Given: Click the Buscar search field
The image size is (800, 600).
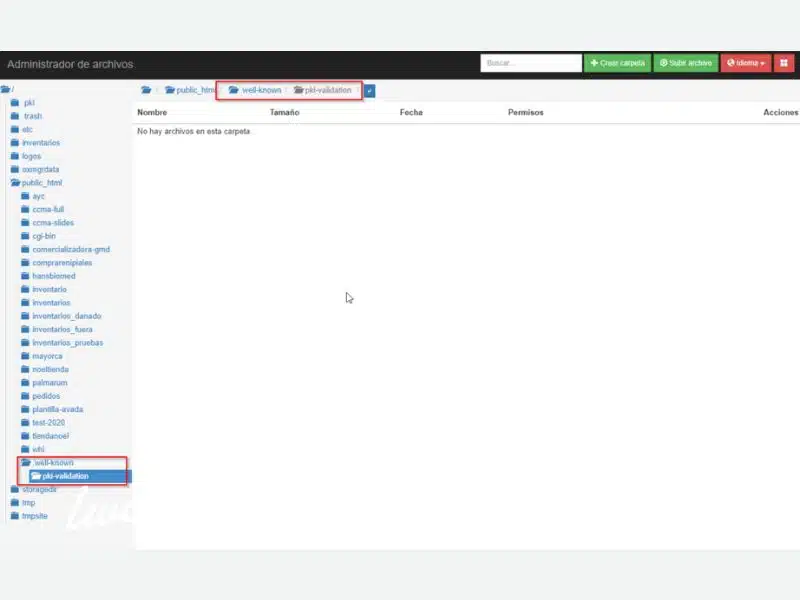Looking at the screenshot, I should tap(530, 62).
